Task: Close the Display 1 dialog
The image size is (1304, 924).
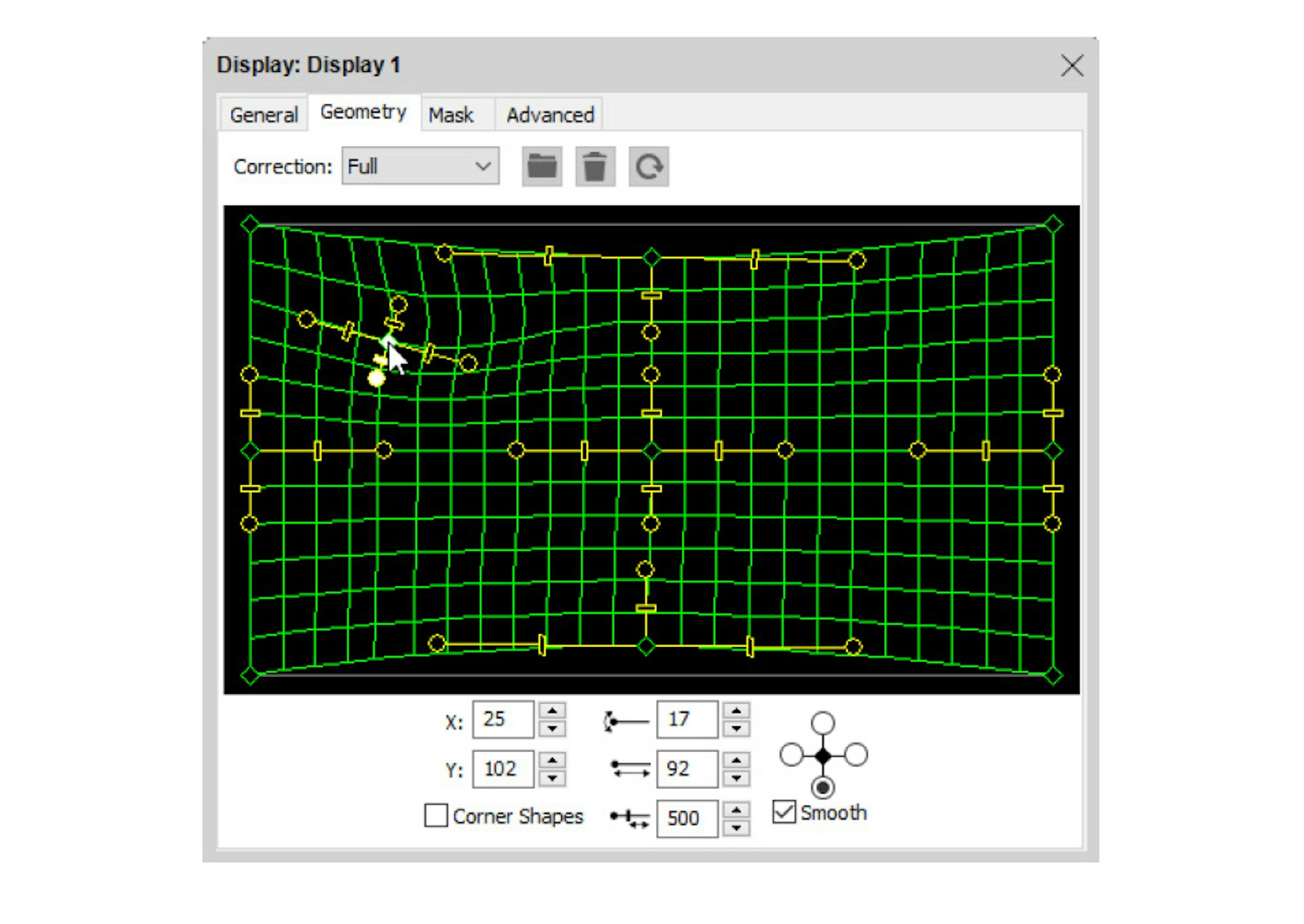Action: (x=1072, y=66)
